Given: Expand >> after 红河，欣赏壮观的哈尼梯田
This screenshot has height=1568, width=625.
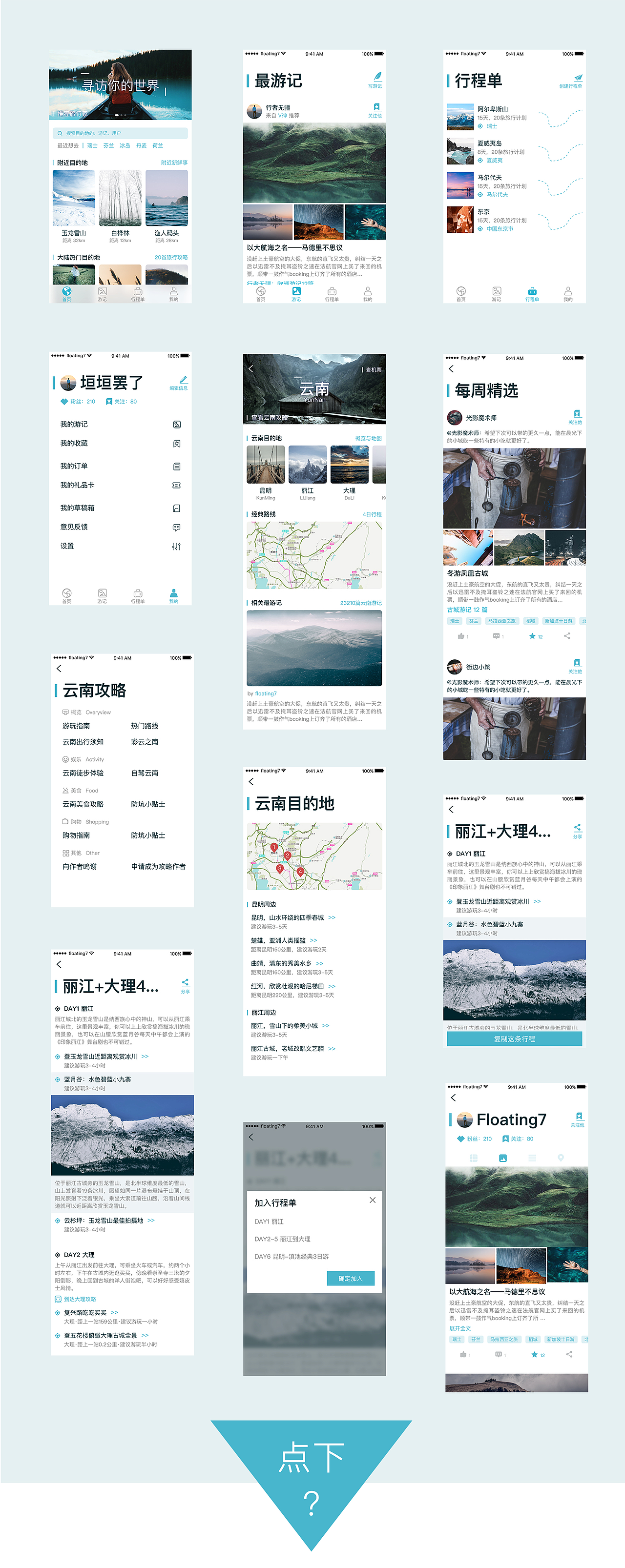Looking at the screenshot, I should click(x=332, y=986).
